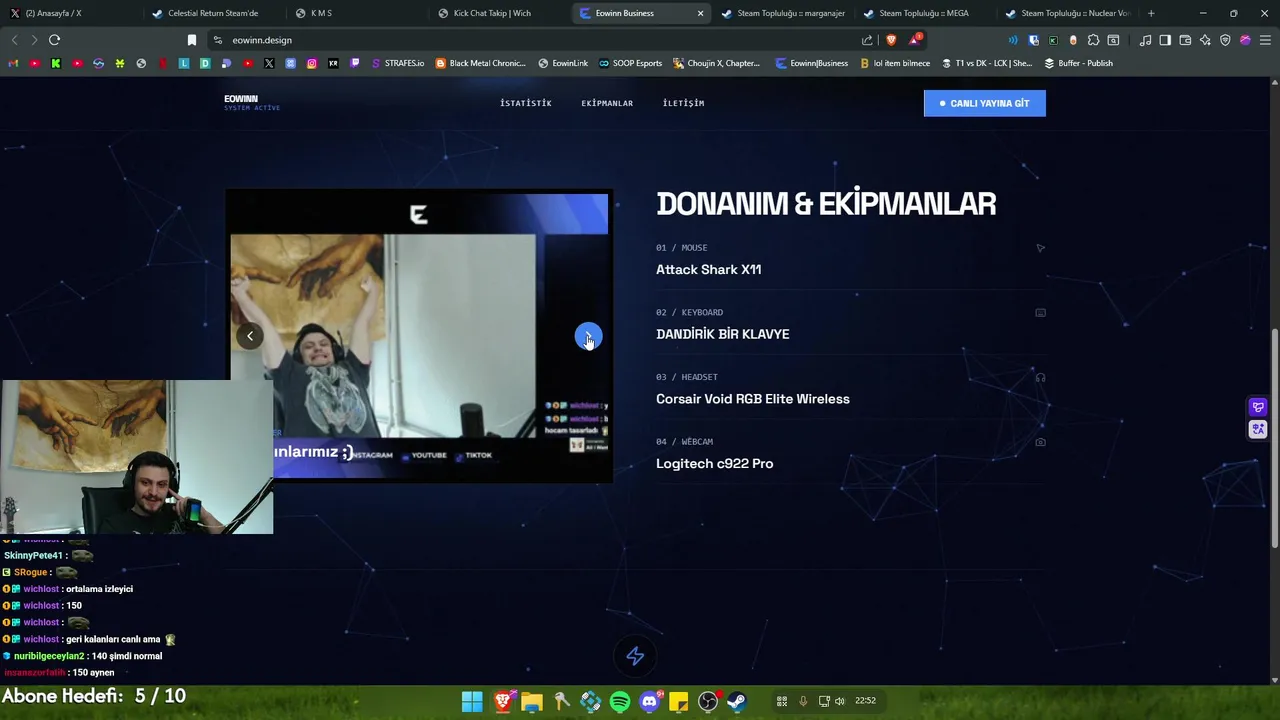Open the lol item bilmece bookmark
1280x720 pixels.
pyautogui.click(x=895, y=63)
